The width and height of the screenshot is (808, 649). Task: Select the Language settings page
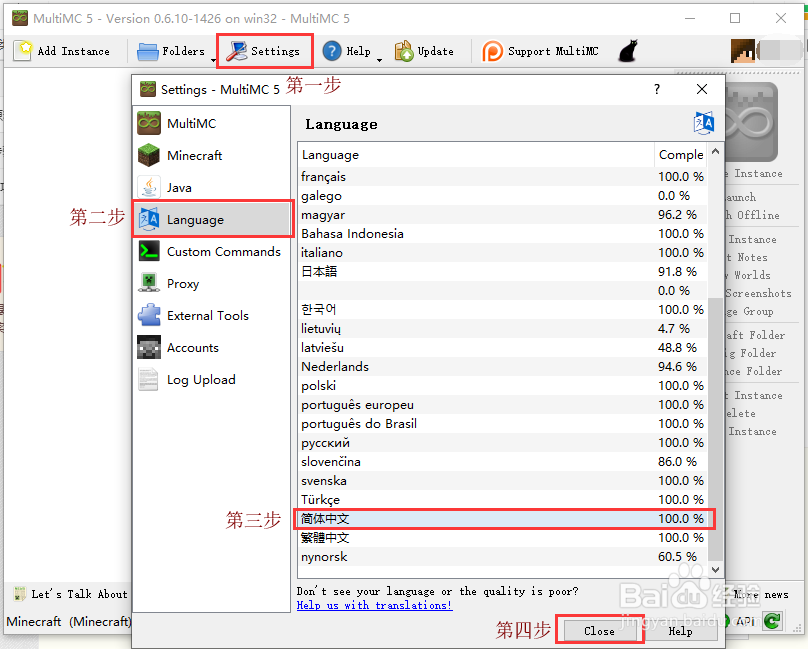click(x=213, y=220)
